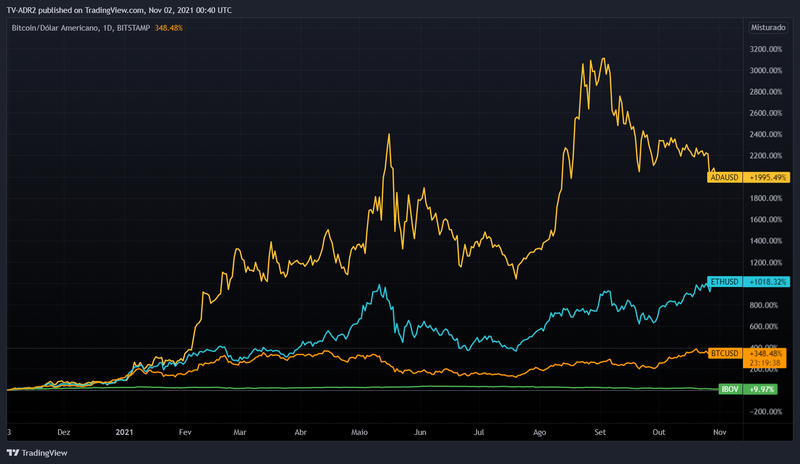Screen dimensions: 800x464
Task: Click the 2021 time axis label
Action: [x=124, y=432]
